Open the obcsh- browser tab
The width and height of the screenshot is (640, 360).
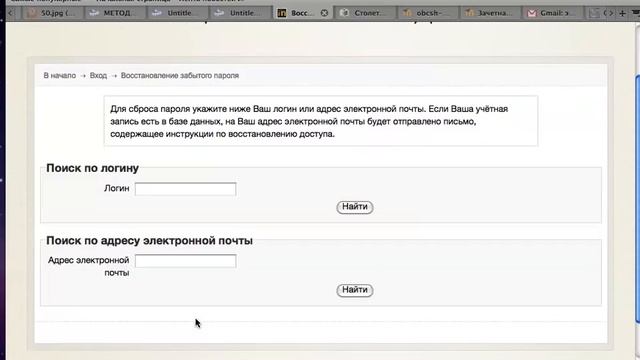point(427,13)
